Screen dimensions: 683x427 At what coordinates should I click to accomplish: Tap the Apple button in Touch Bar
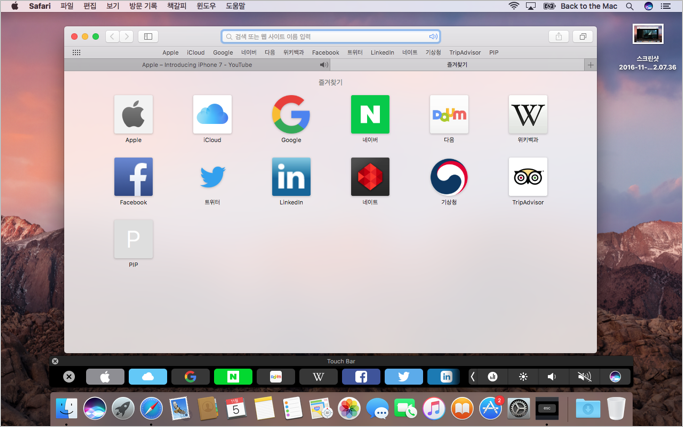[x=105, y=376]
